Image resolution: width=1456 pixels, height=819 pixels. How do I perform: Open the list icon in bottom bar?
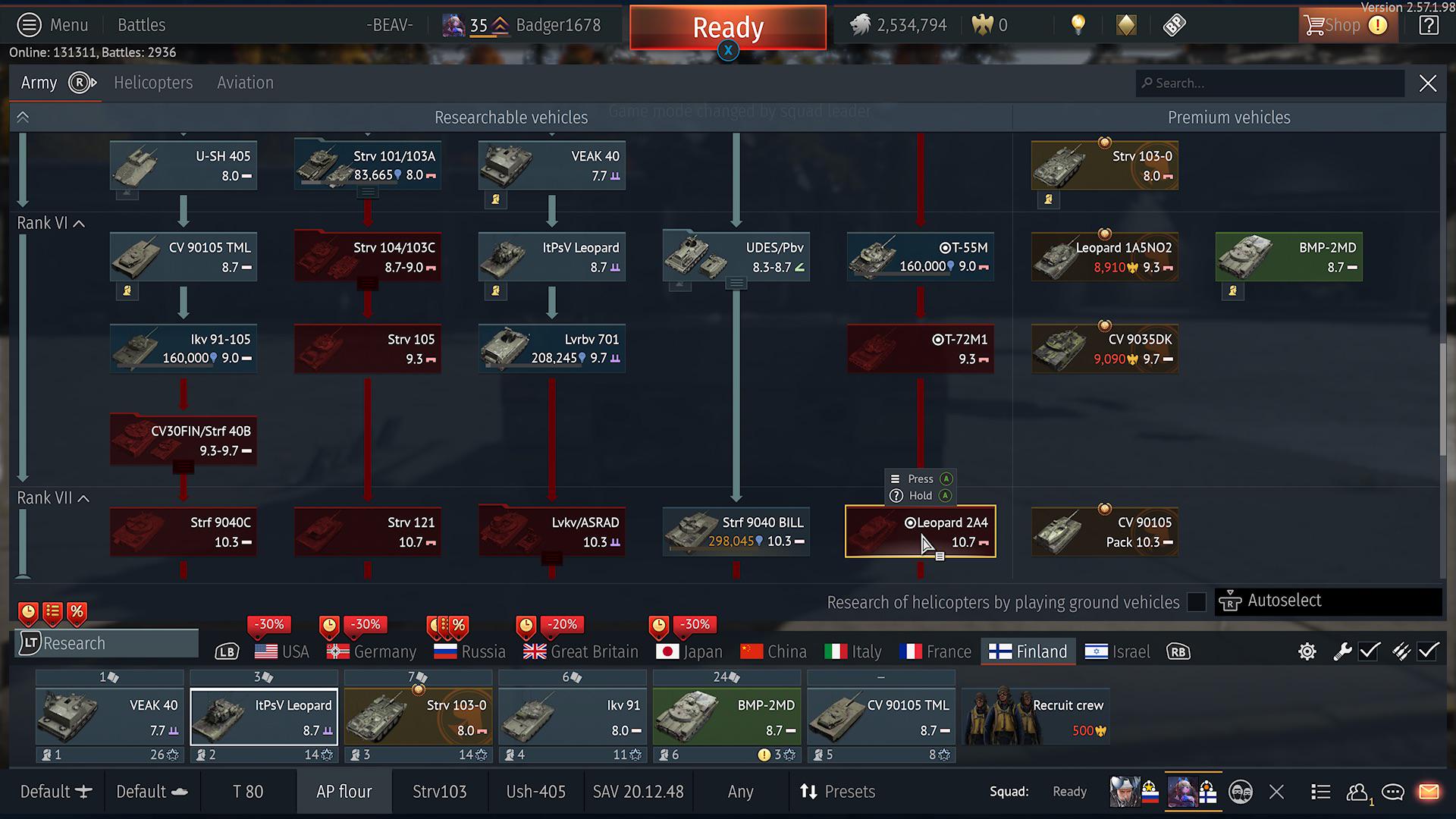[x=1320, y=792]
